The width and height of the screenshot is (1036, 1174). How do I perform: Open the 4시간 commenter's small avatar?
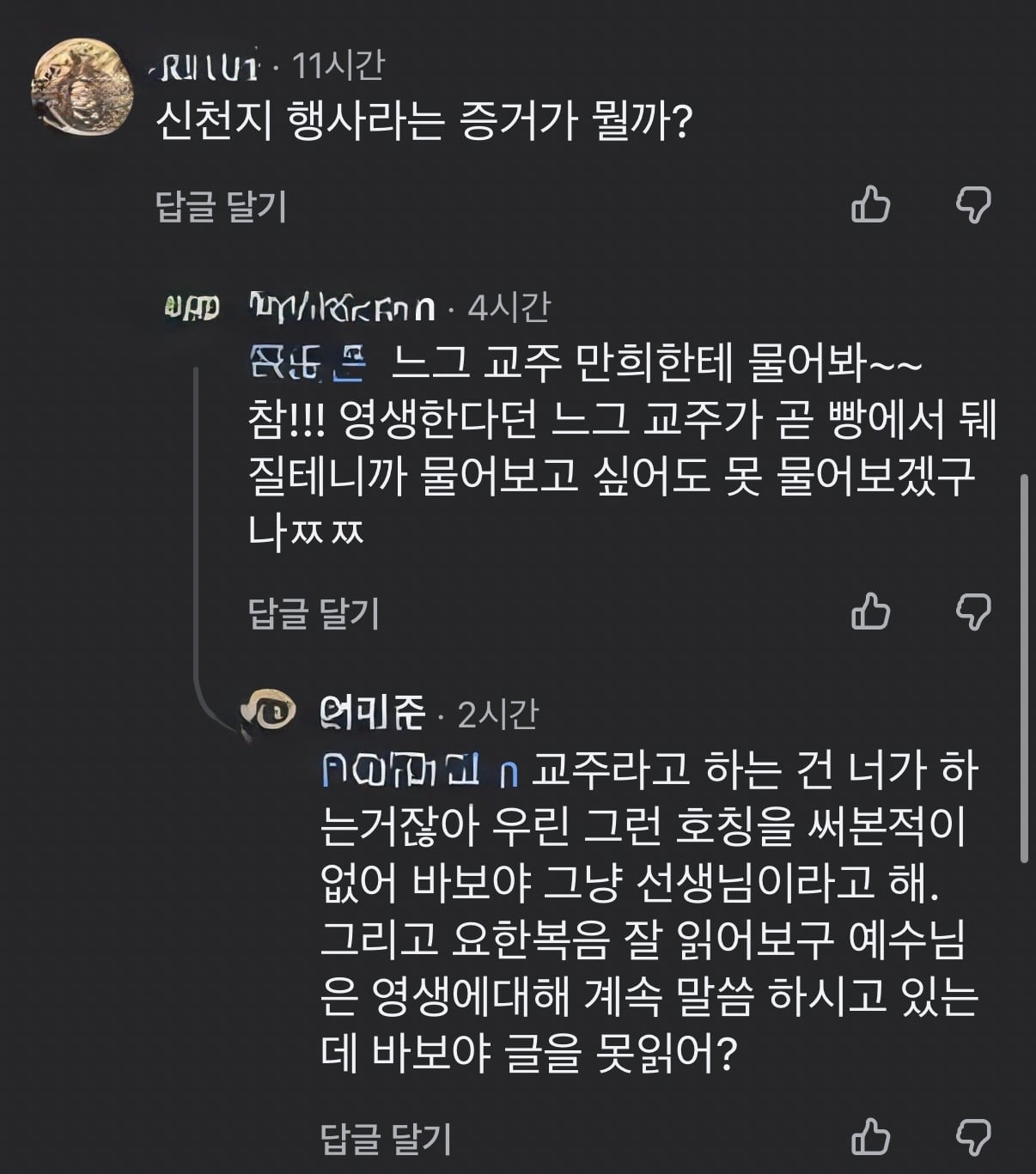pos(192,306)
